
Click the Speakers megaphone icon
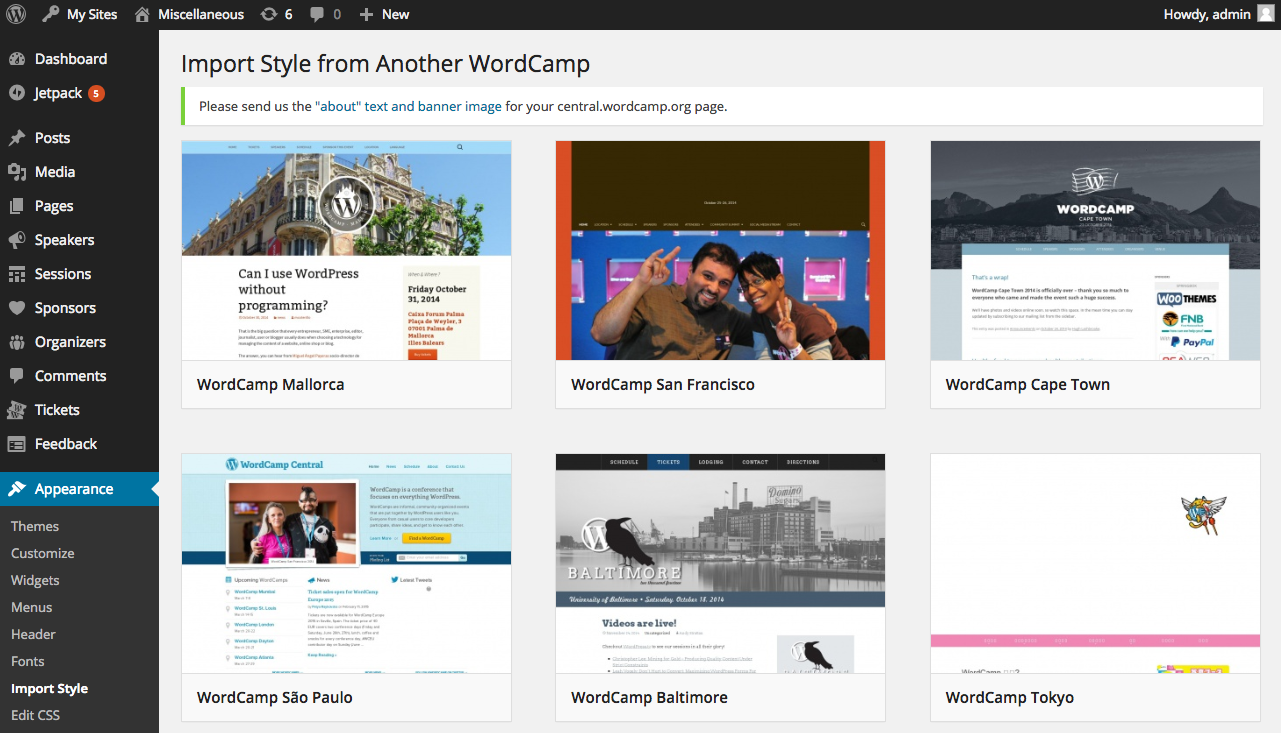tap(17, 240)
